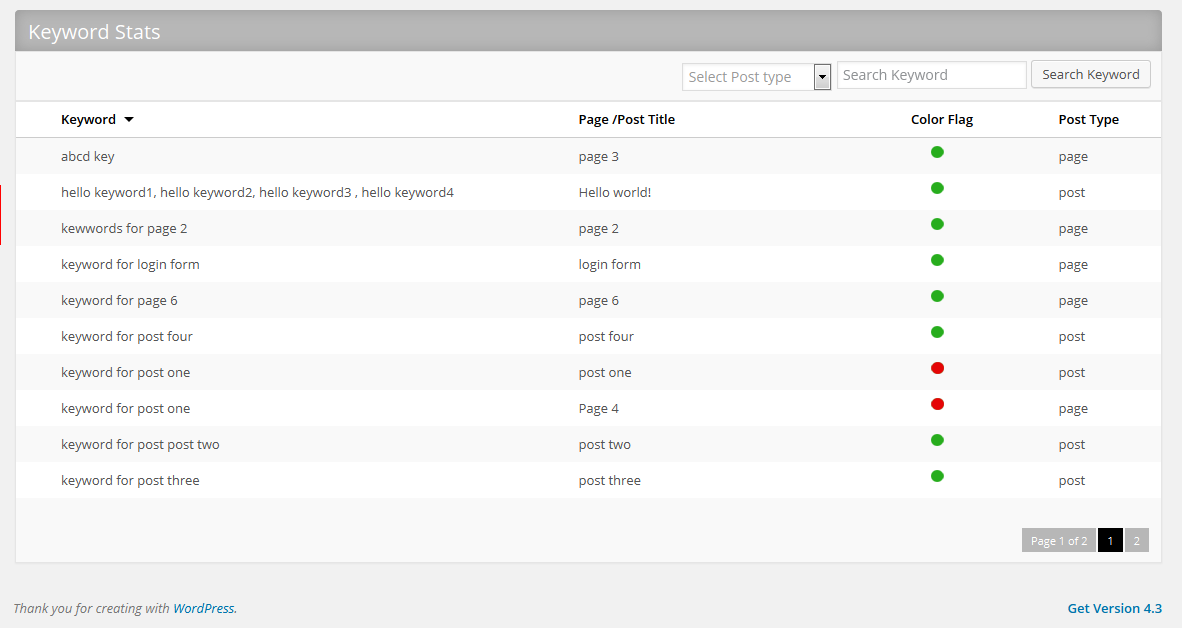The height and width of the screenshot is (628, 1182).
Task: Click the green flag dot for login form
Action: (937, 260)
